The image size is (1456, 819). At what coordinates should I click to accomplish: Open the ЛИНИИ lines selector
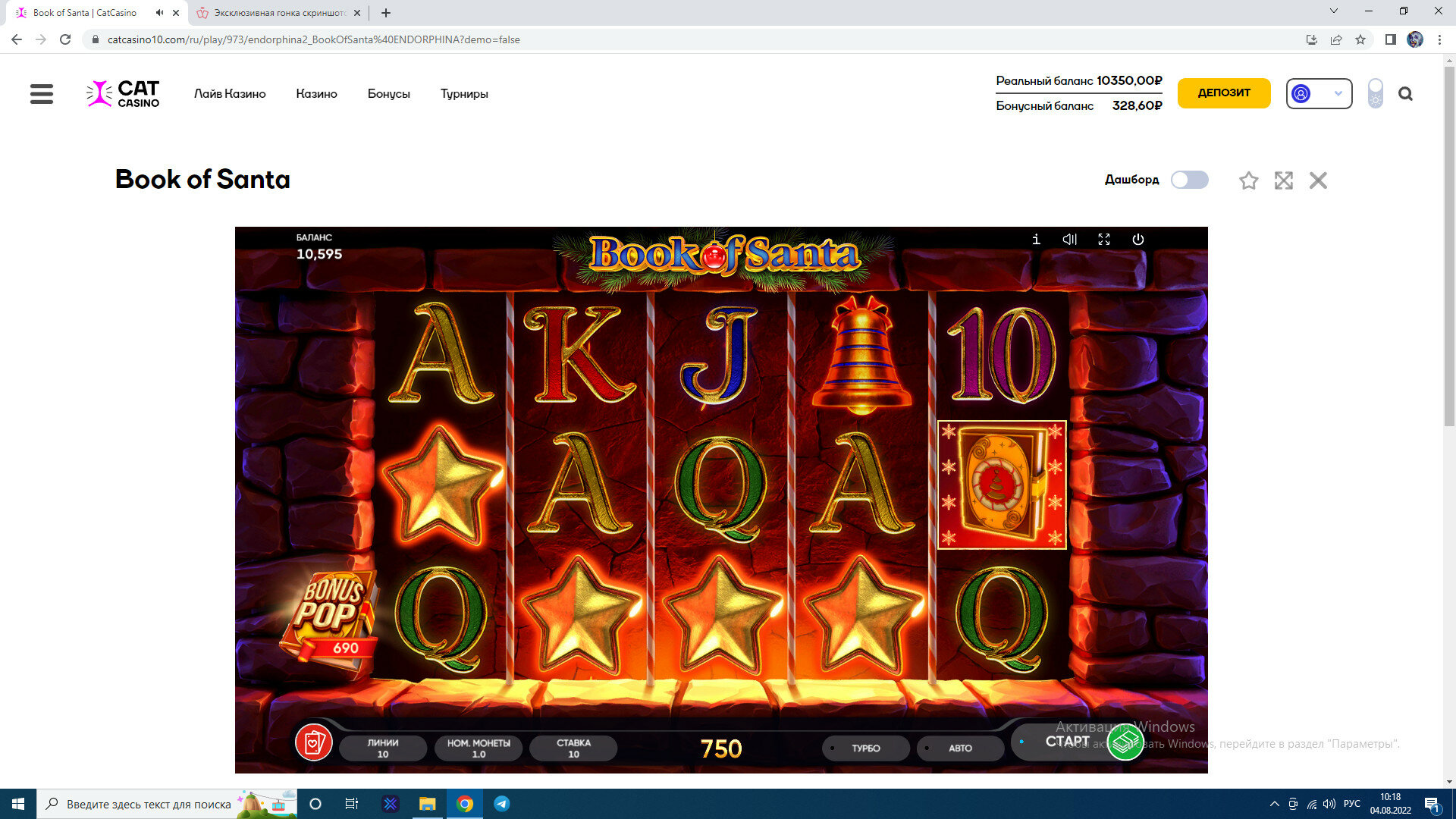383,748
